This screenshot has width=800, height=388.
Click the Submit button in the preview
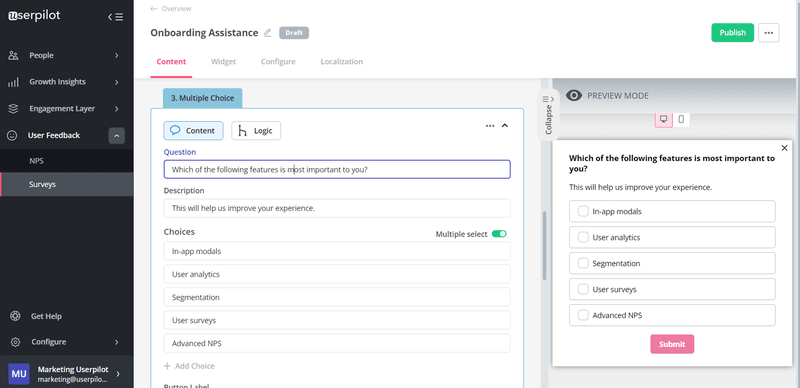(x=672, y=344)
